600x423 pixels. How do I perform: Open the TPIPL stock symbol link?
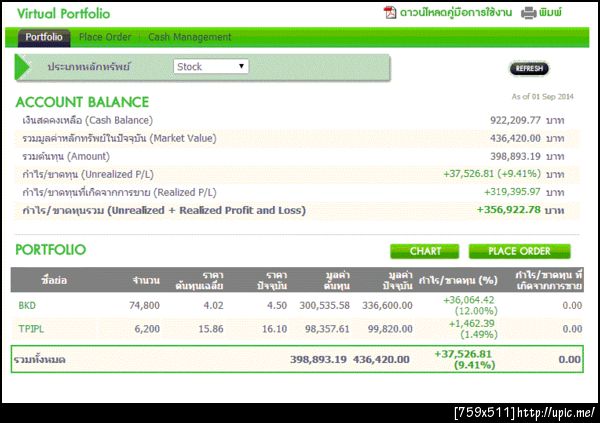(x=31, y=329)
